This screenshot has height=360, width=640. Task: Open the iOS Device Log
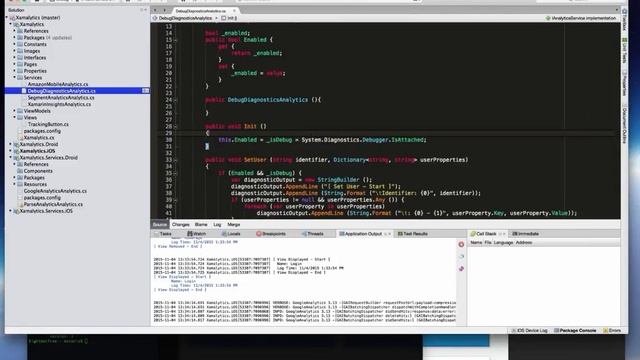tap(529, 331)
